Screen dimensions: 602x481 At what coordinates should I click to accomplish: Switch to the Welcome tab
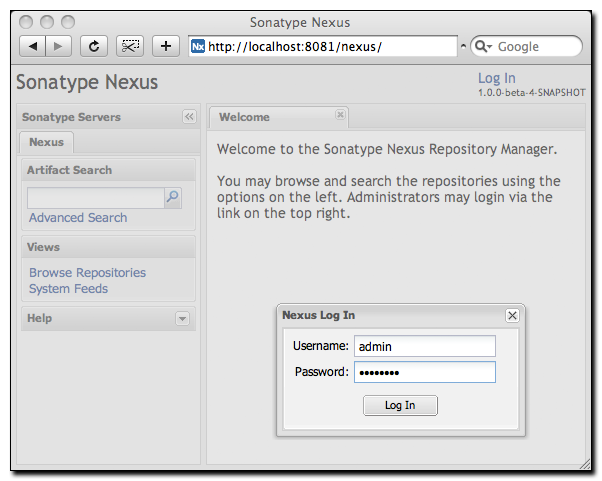[x=245, y=117]
